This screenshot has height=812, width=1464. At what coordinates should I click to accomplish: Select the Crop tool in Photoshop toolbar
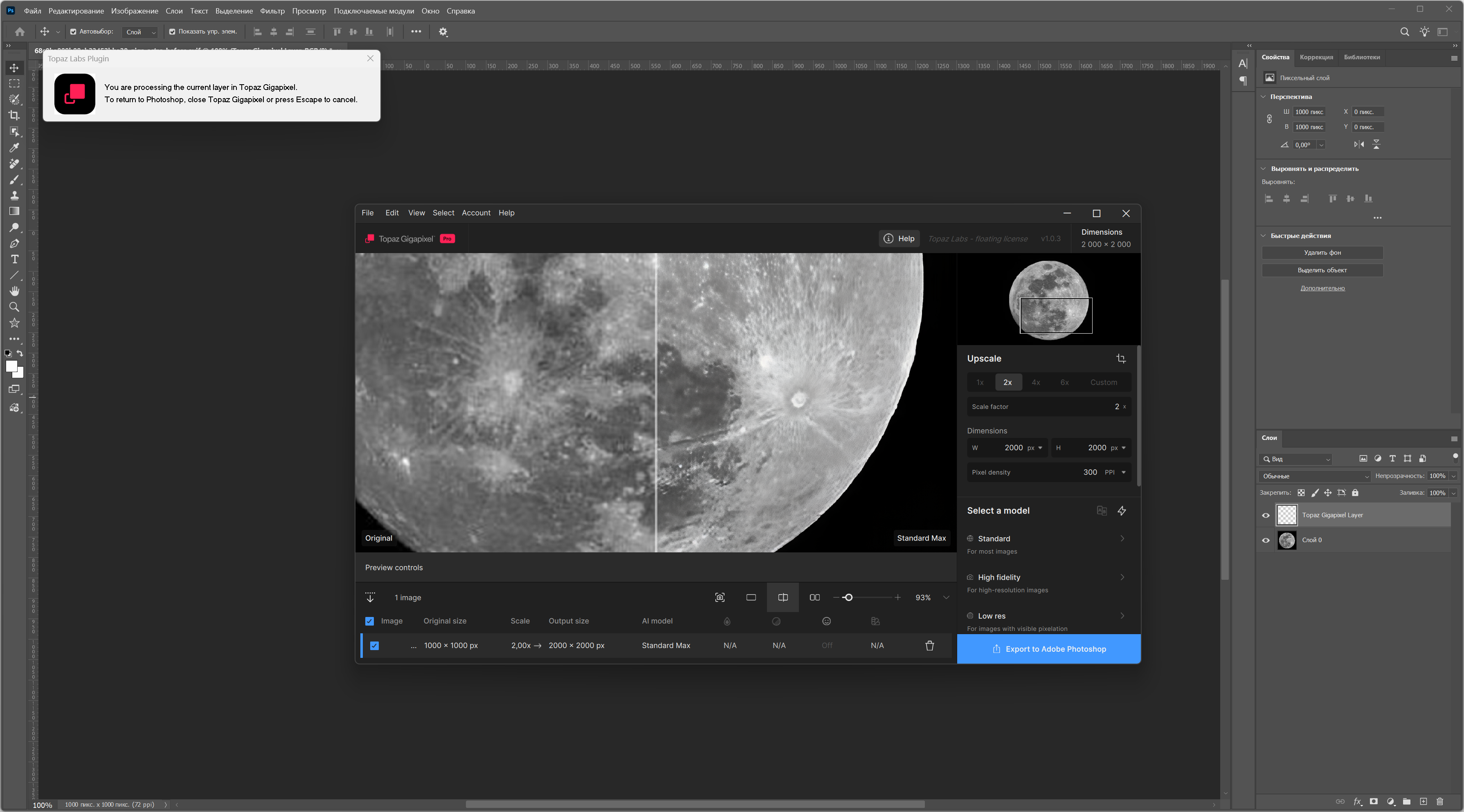(14, 115)
